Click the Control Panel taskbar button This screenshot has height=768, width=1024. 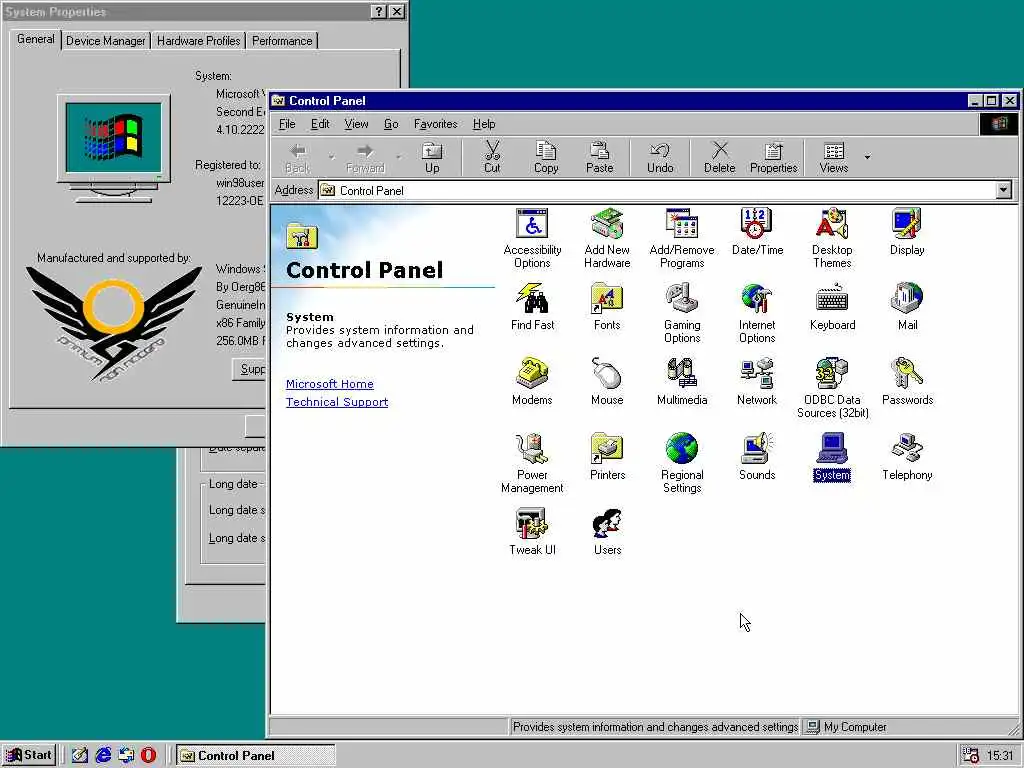[255, 755]
